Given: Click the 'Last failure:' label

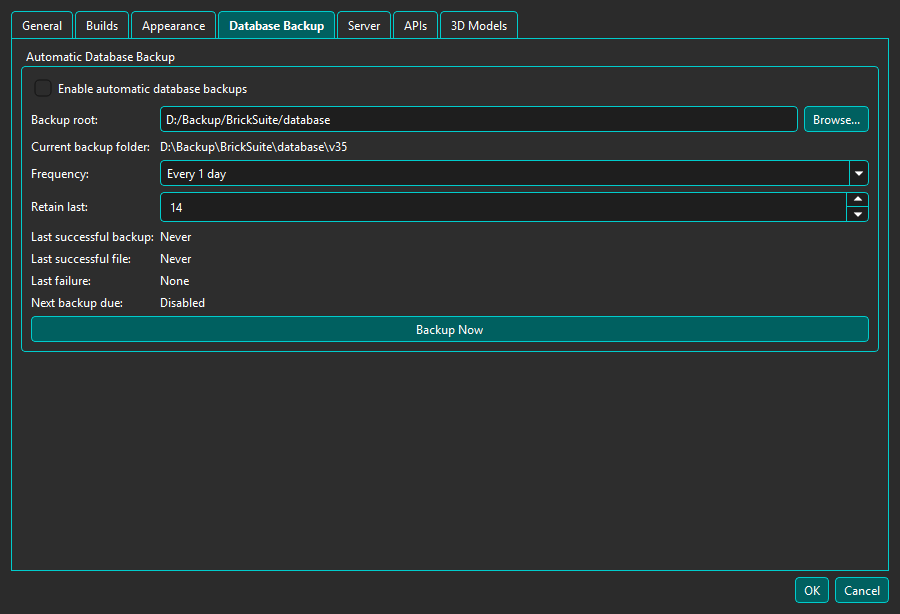Looking at the screenshot, I should [61, 281].
